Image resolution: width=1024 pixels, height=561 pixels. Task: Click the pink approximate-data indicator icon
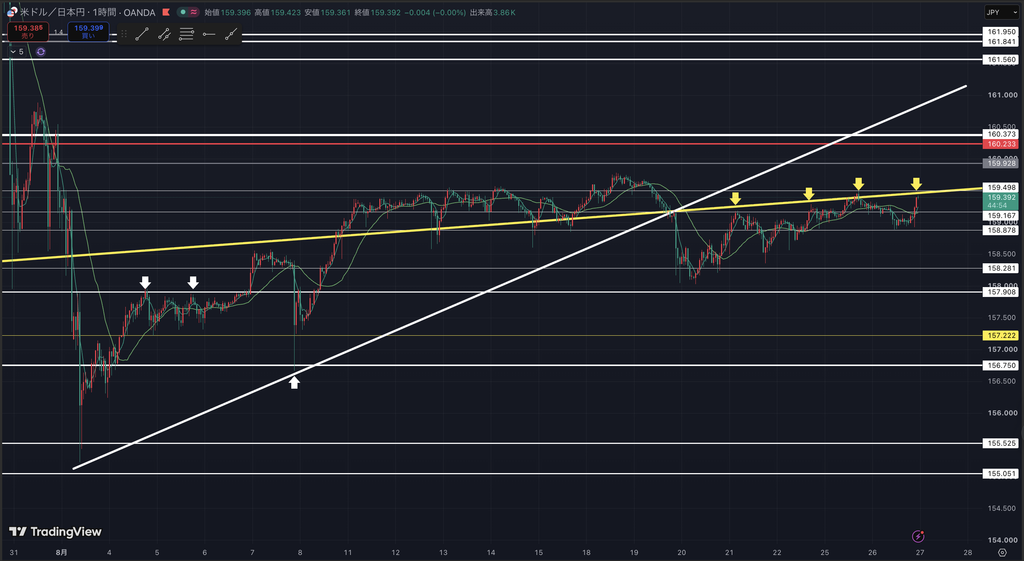194,12
